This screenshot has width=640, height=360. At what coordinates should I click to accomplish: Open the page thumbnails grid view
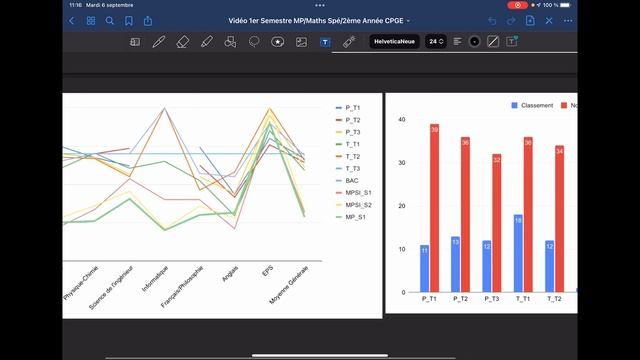(x=91, y=21)
